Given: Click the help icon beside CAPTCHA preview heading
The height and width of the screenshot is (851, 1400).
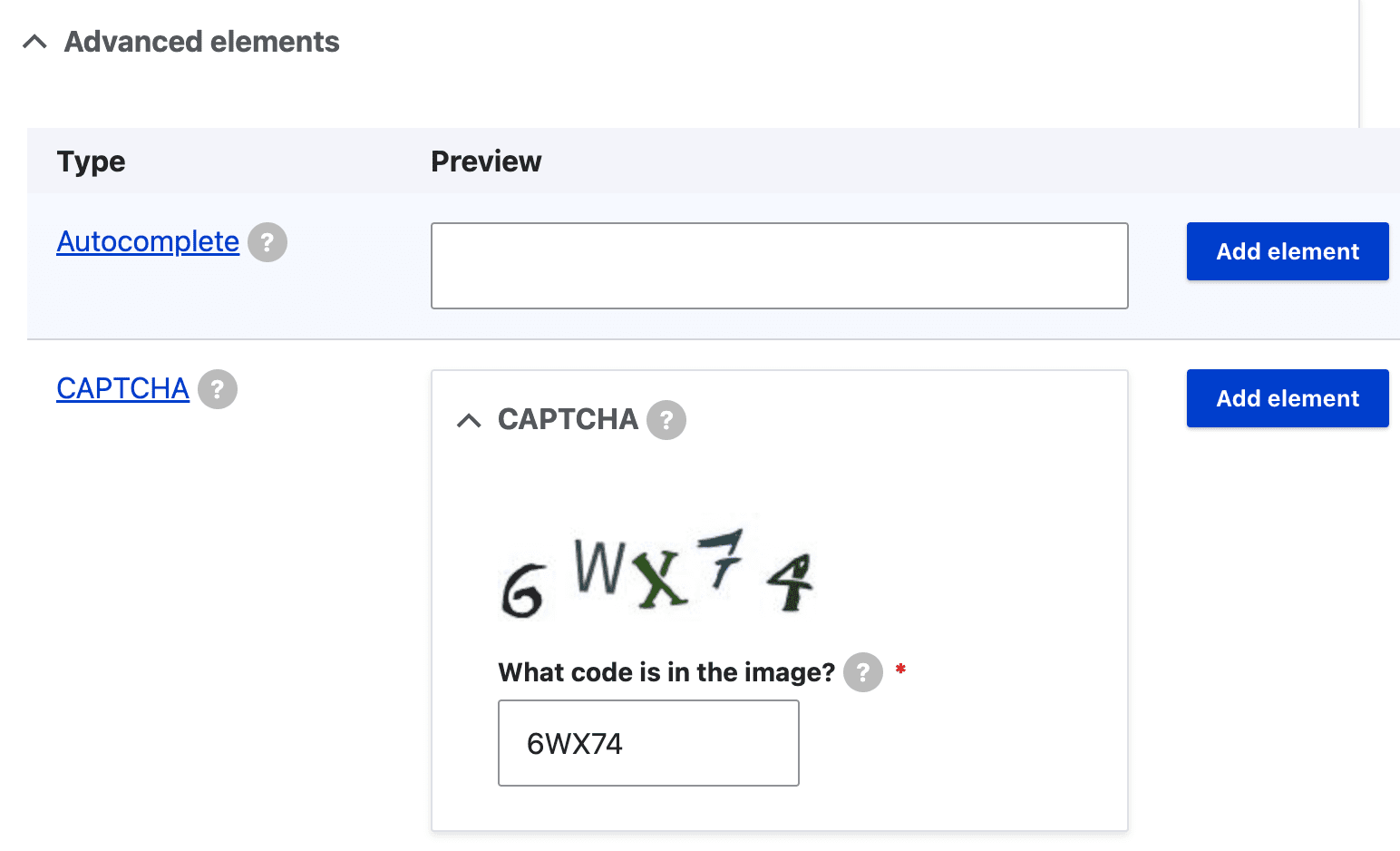Looking at the screenshot, I should 667,419.
